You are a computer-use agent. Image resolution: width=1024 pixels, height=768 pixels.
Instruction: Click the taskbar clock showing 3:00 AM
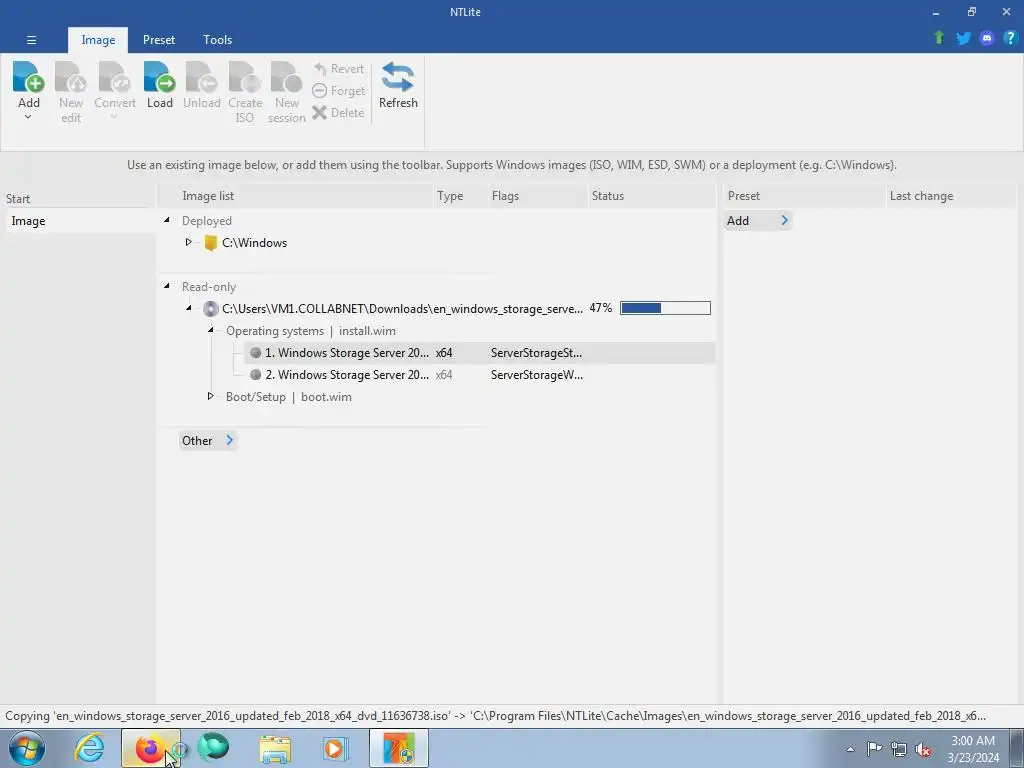click(973, 749)
